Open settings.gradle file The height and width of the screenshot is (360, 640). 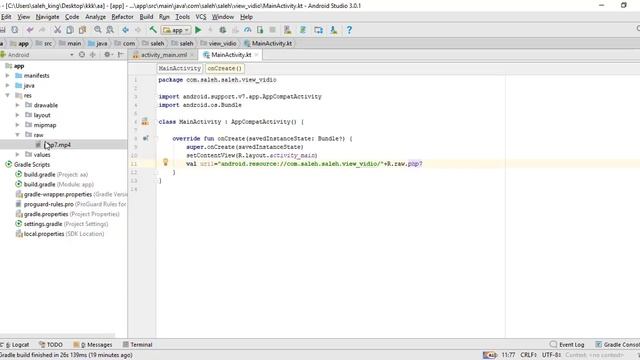[x=62, y=224]
